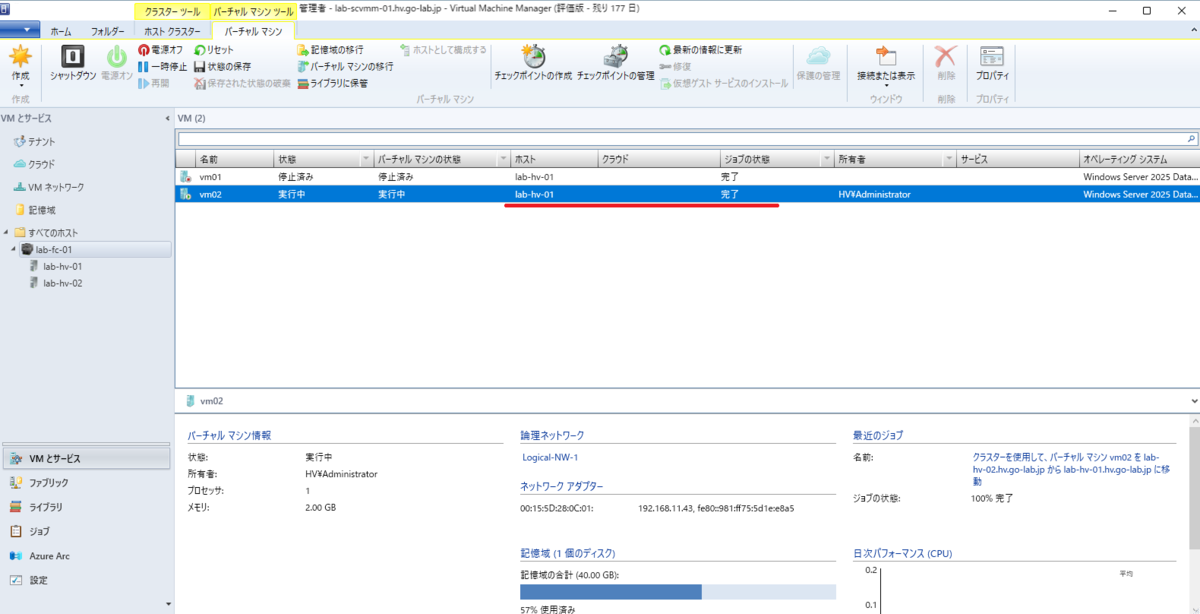Select the vm02 row name cell

click(210, 194)
